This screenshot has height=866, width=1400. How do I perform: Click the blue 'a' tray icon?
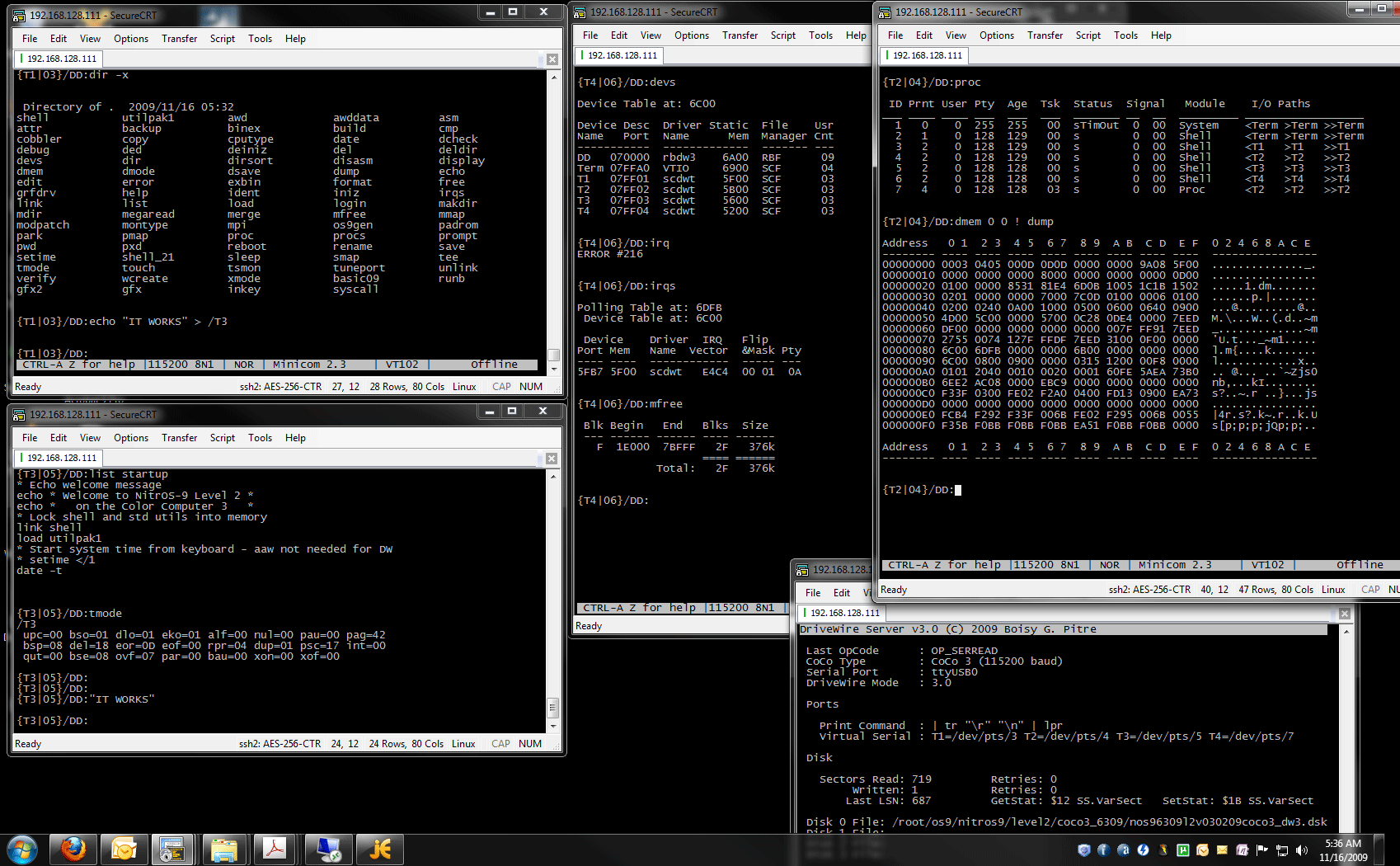1124,850
